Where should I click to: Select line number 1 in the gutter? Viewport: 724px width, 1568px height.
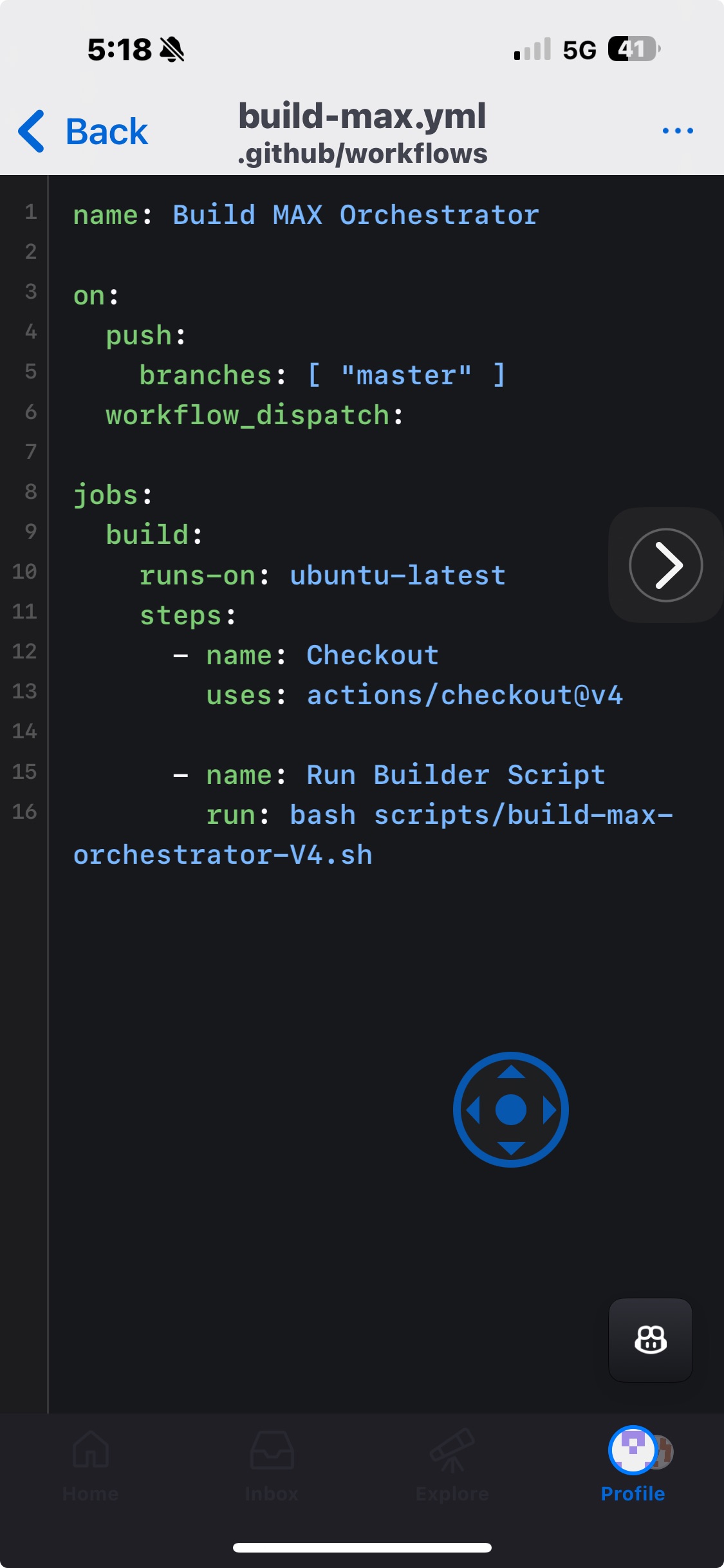click(x=30, y=212)
